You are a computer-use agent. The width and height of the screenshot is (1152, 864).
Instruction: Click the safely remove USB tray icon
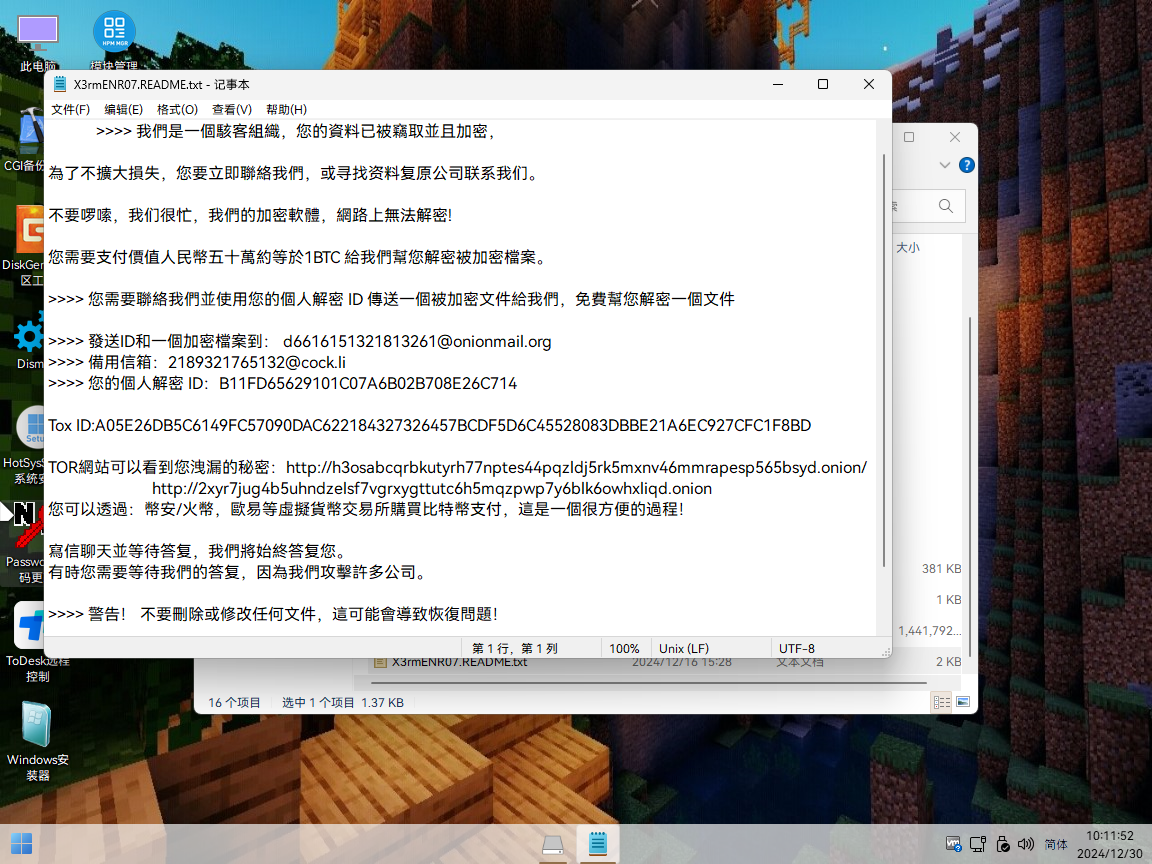[1002, 844]
